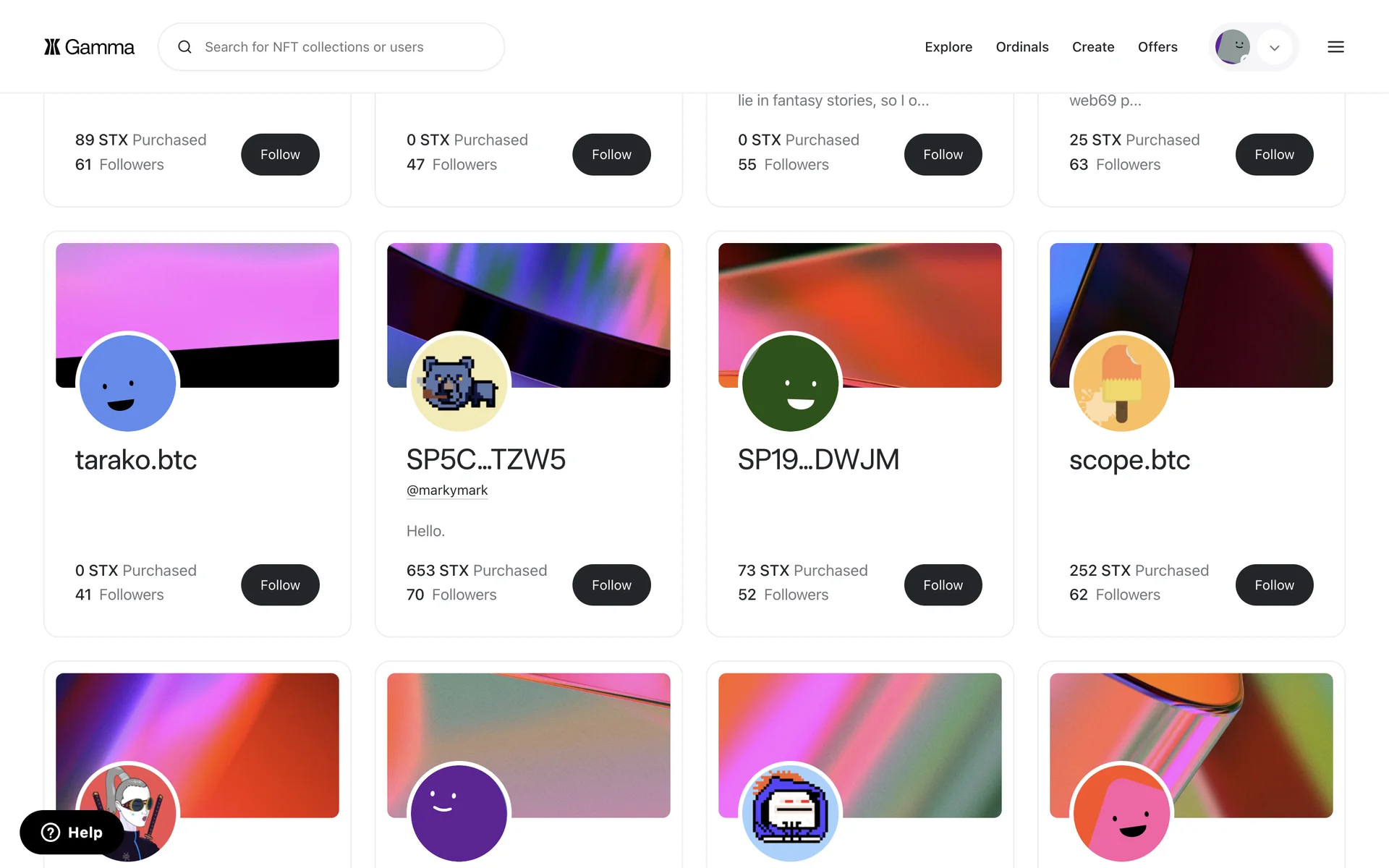Click tarako.btc blue smiley avatar
This screenshot has height=868, width=1389.
tap(128, 383)
